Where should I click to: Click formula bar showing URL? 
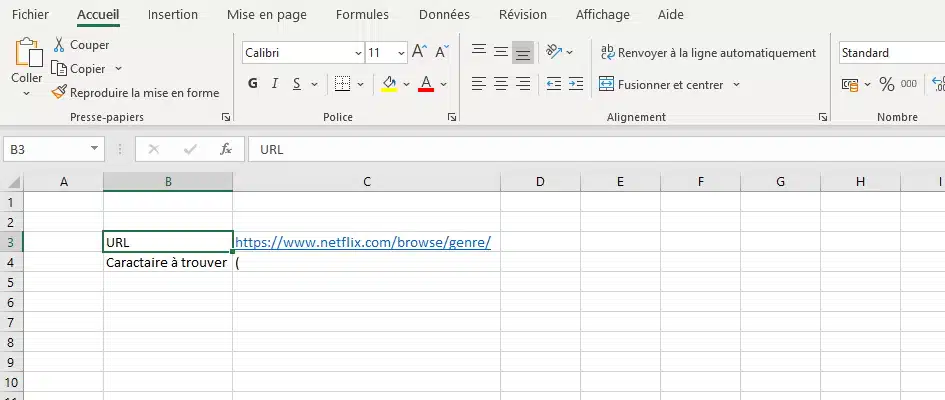[597, 149]
